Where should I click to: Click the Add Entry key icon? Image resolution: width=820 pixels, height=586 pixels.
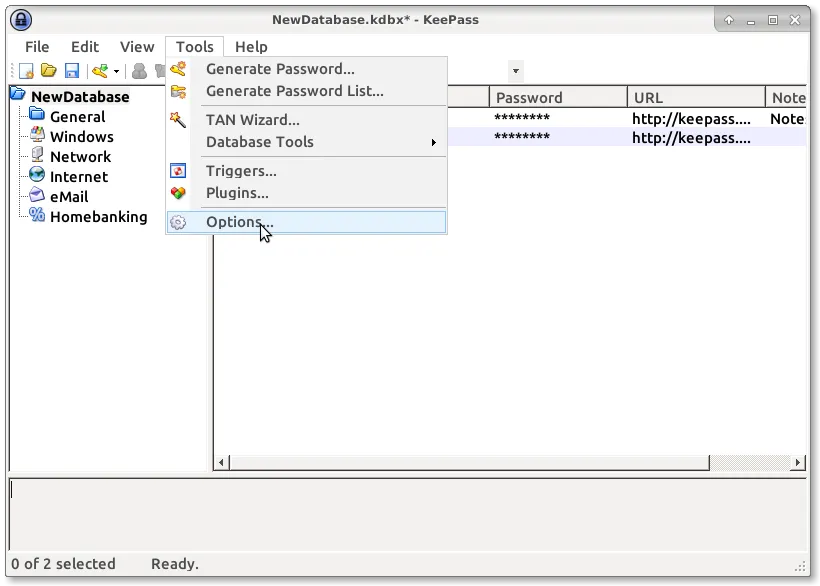99,71
